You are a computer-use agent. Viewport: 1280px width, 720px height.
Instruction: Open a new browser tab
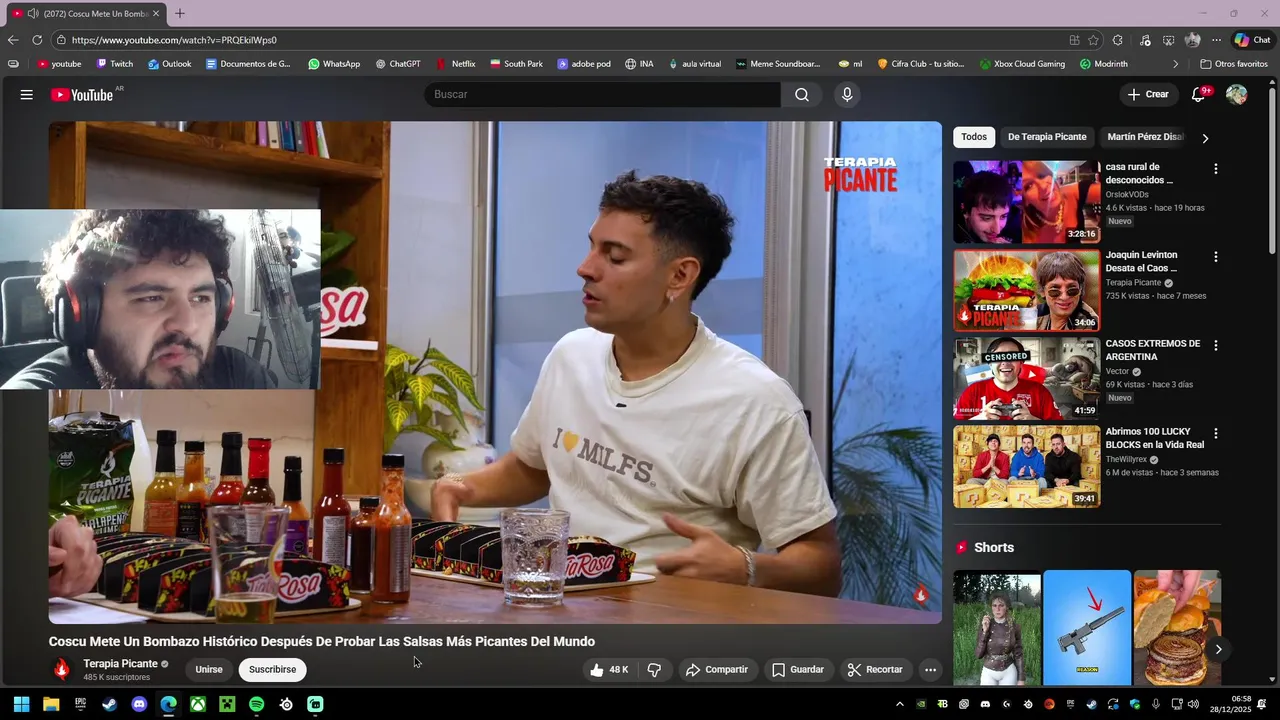tap(180, 13)
